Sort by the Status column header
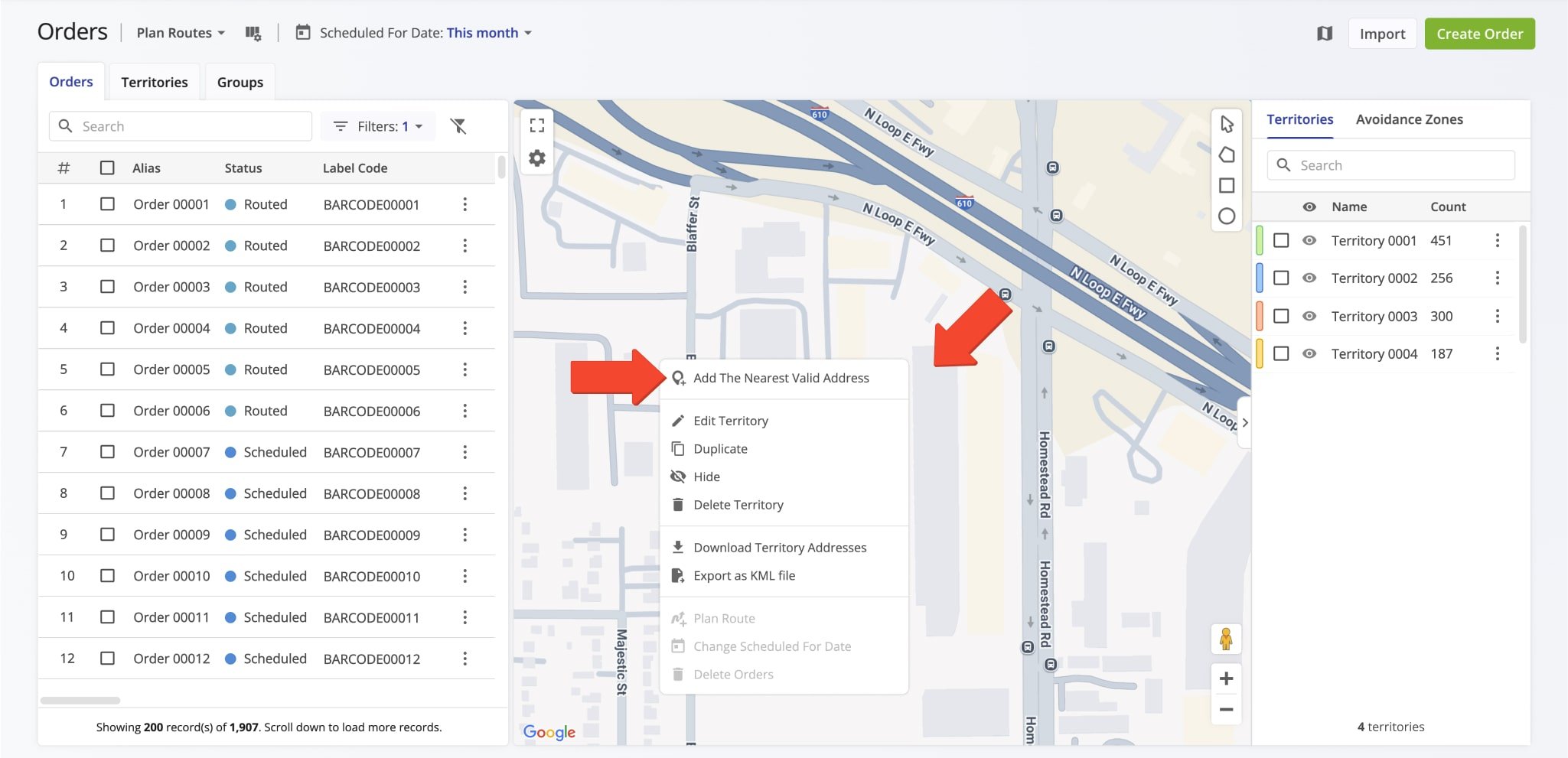Viewport: 1568px width, 758px height. [x=243, y=168]
